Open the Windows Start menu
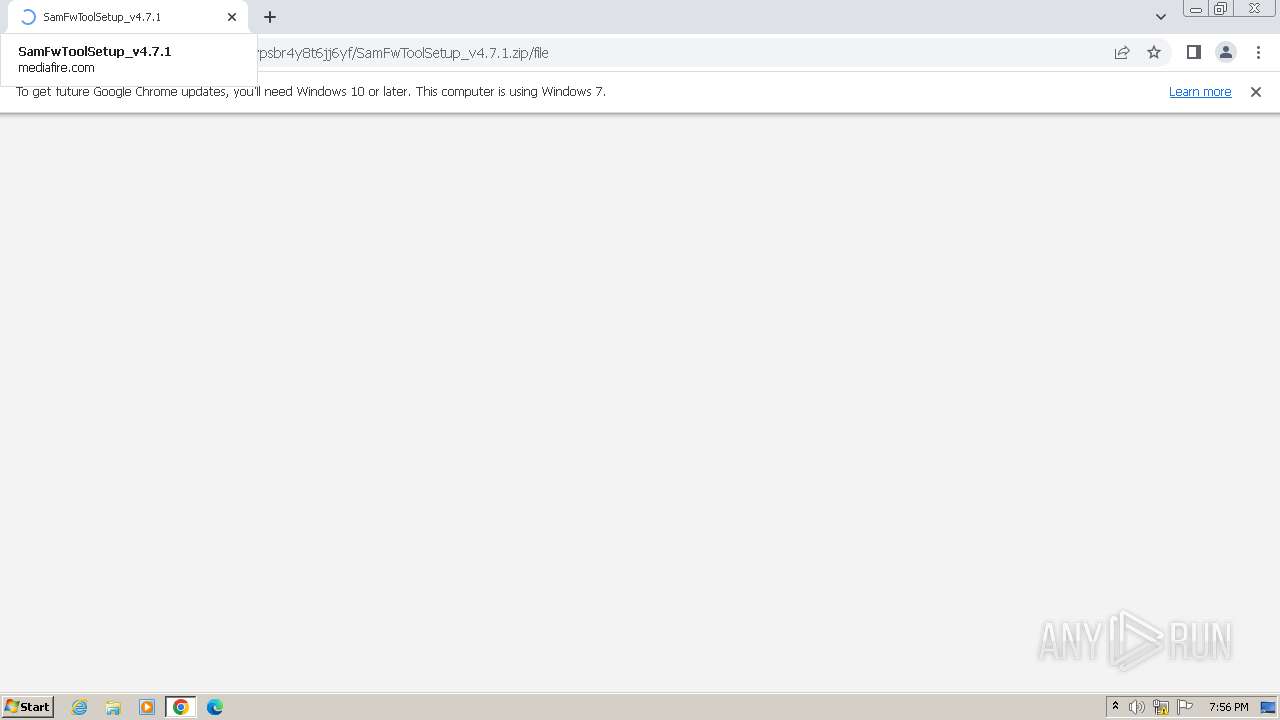Screen dimensions: 1280x720 coord(28,707)
